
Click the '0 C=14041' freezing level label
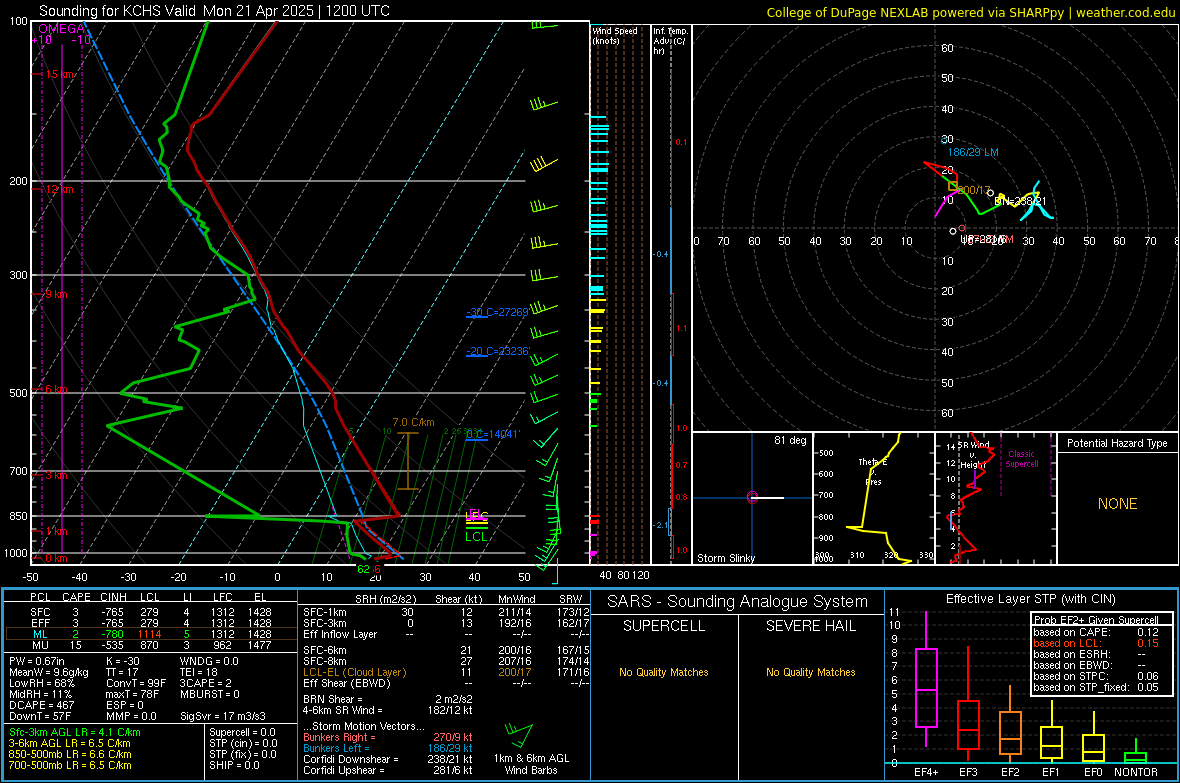tap(492, 434)
